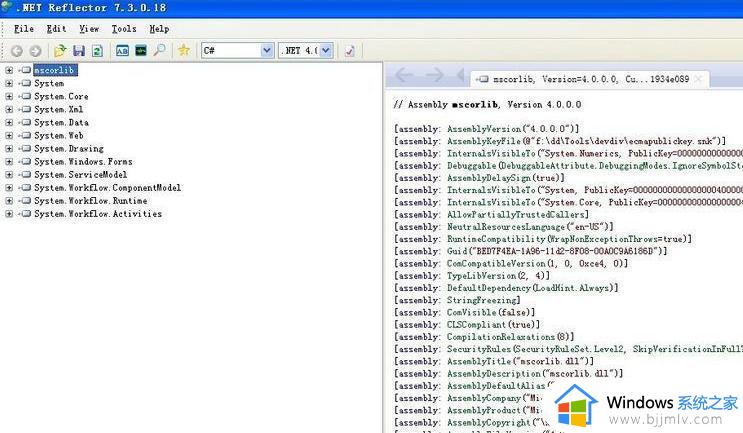Expand the System.Xml tree node
This screenshot has width=743, height=433.
[x=9, y=109]
